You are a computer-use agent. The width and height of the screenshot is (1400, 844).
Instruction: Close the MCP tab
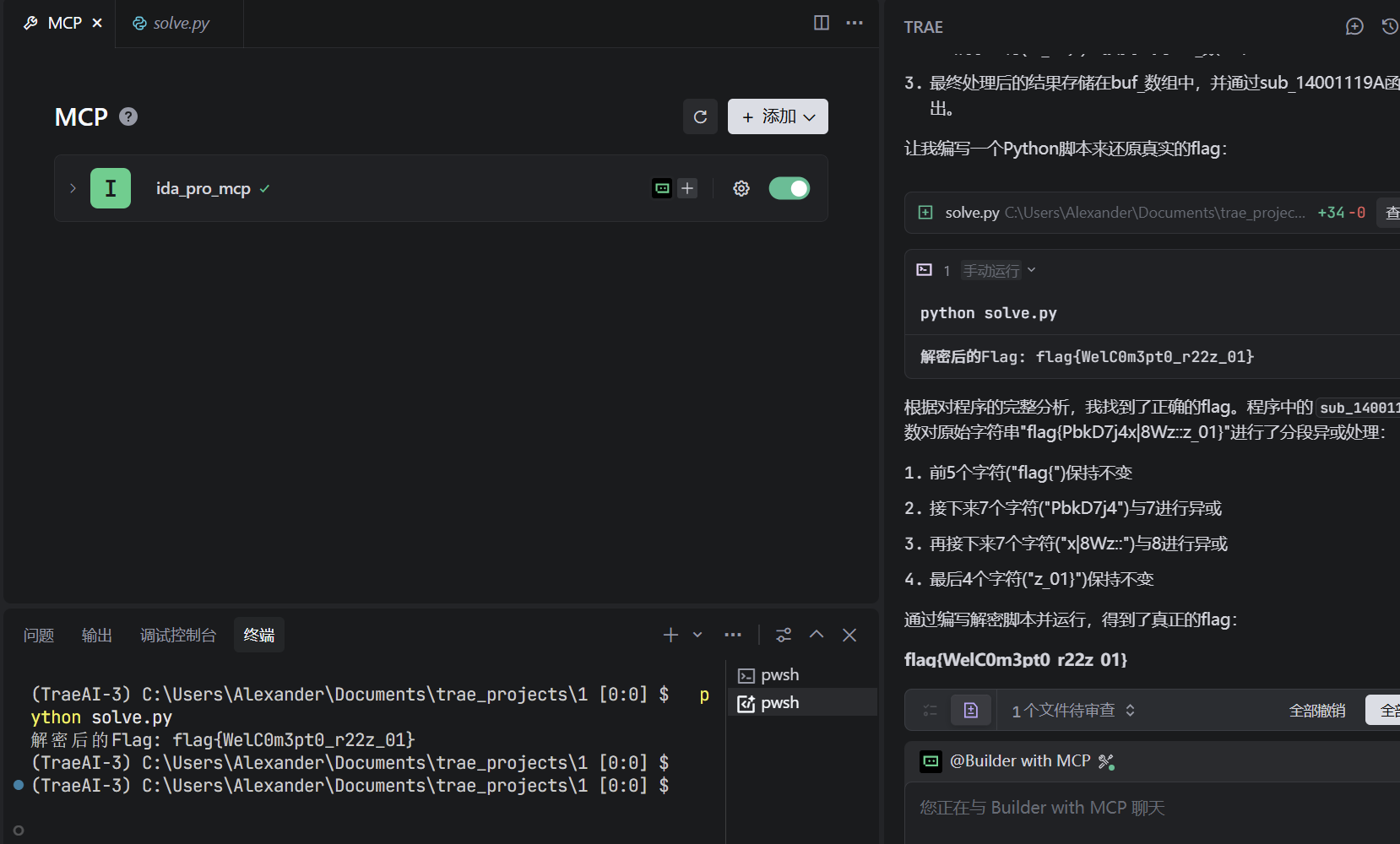tap(97, 23)
